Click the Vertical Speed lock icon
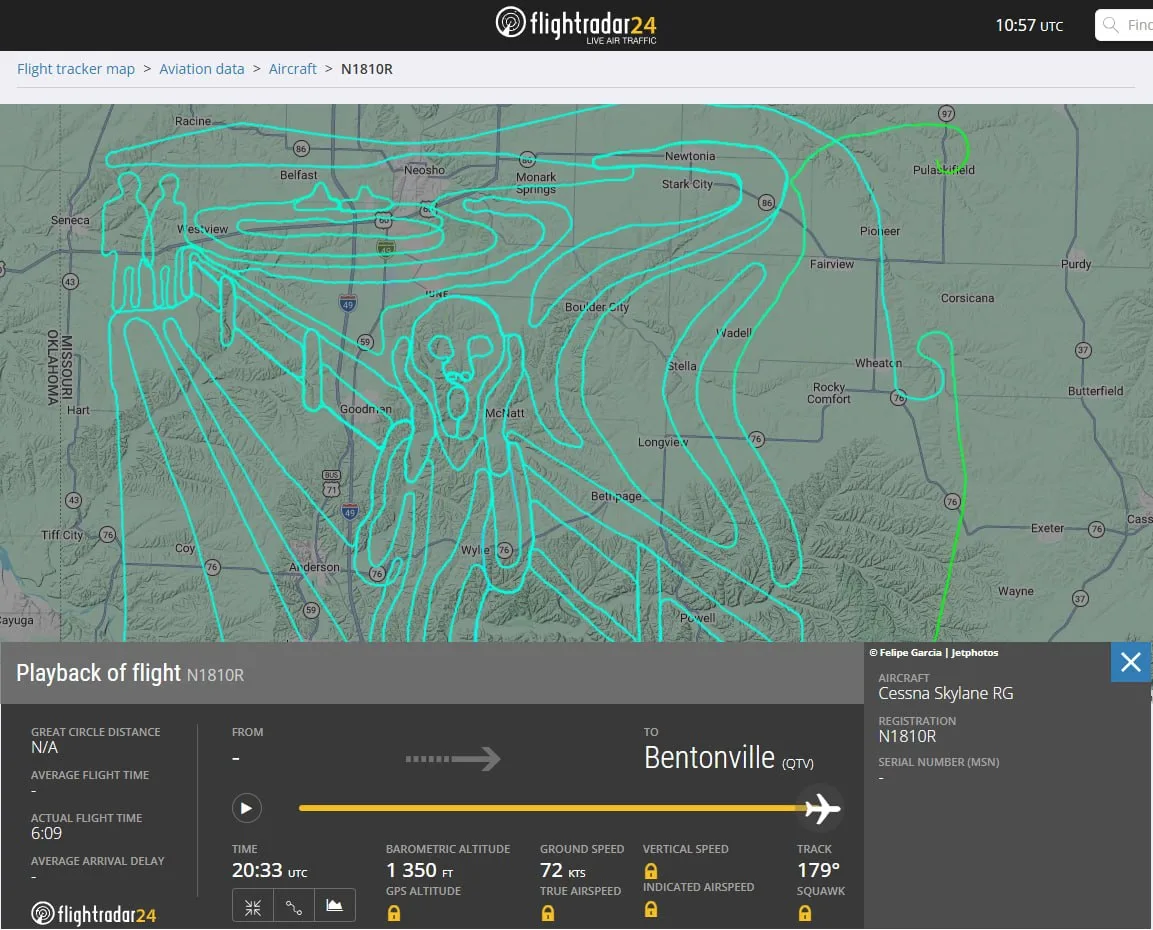The width and height of the screenshot is (1153, 930). click(x=651, y=871)
